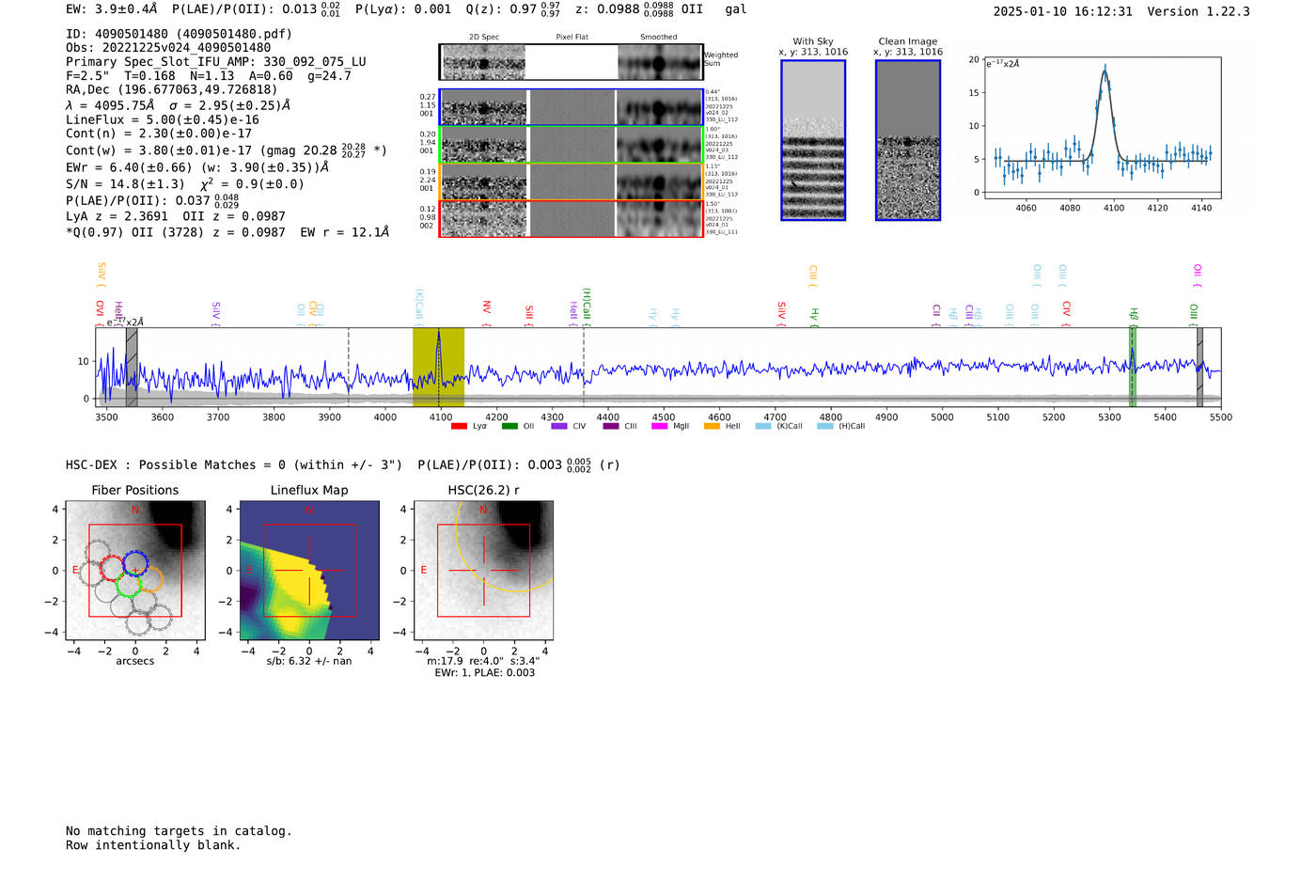Image resolution: width=1316 pixels, height=896 pixels.
Task: Click the green dashed fiber circle
Action: 129,585
